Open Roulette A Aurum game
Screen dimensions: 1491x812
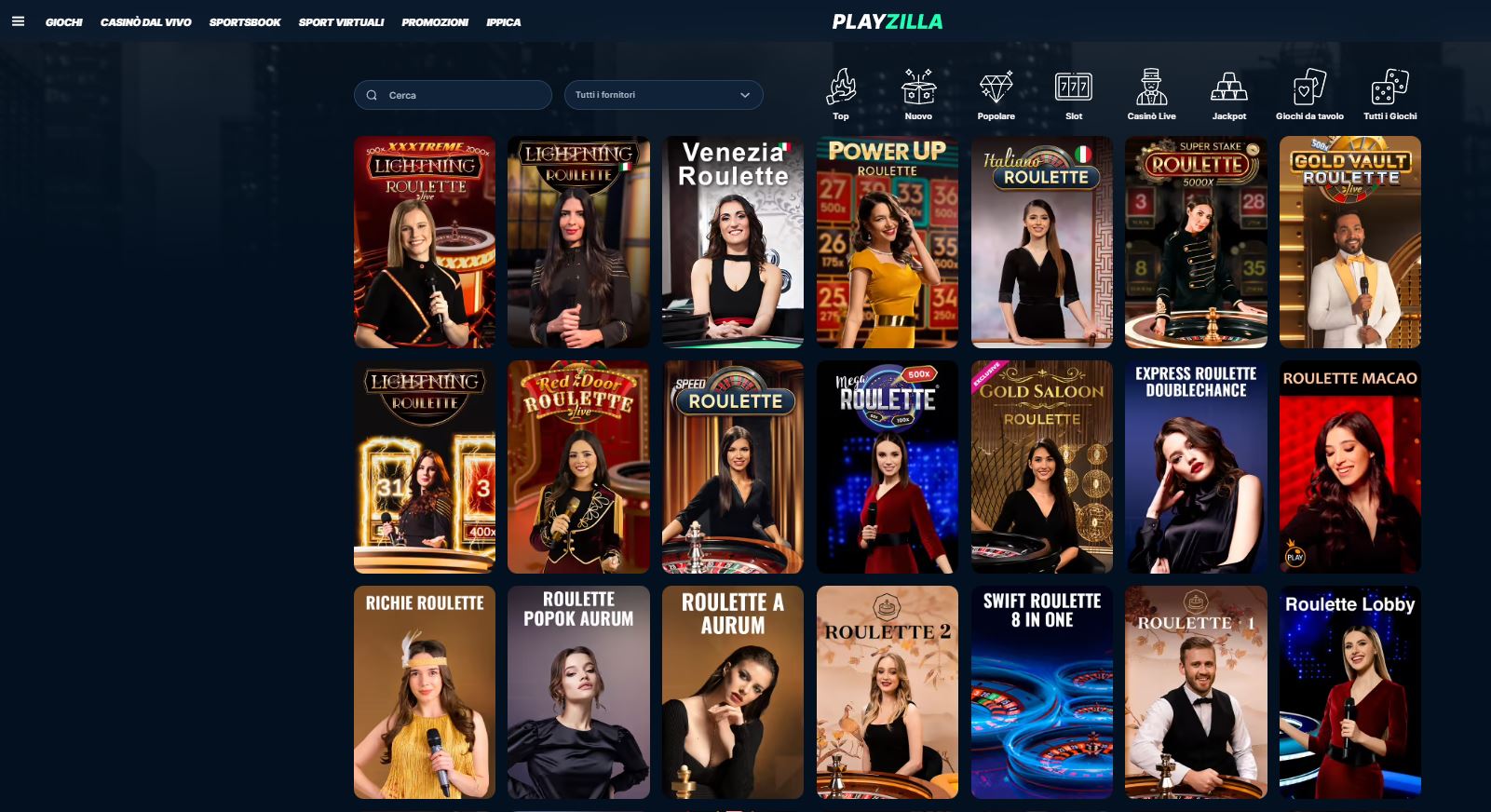[x=733, y=692]
